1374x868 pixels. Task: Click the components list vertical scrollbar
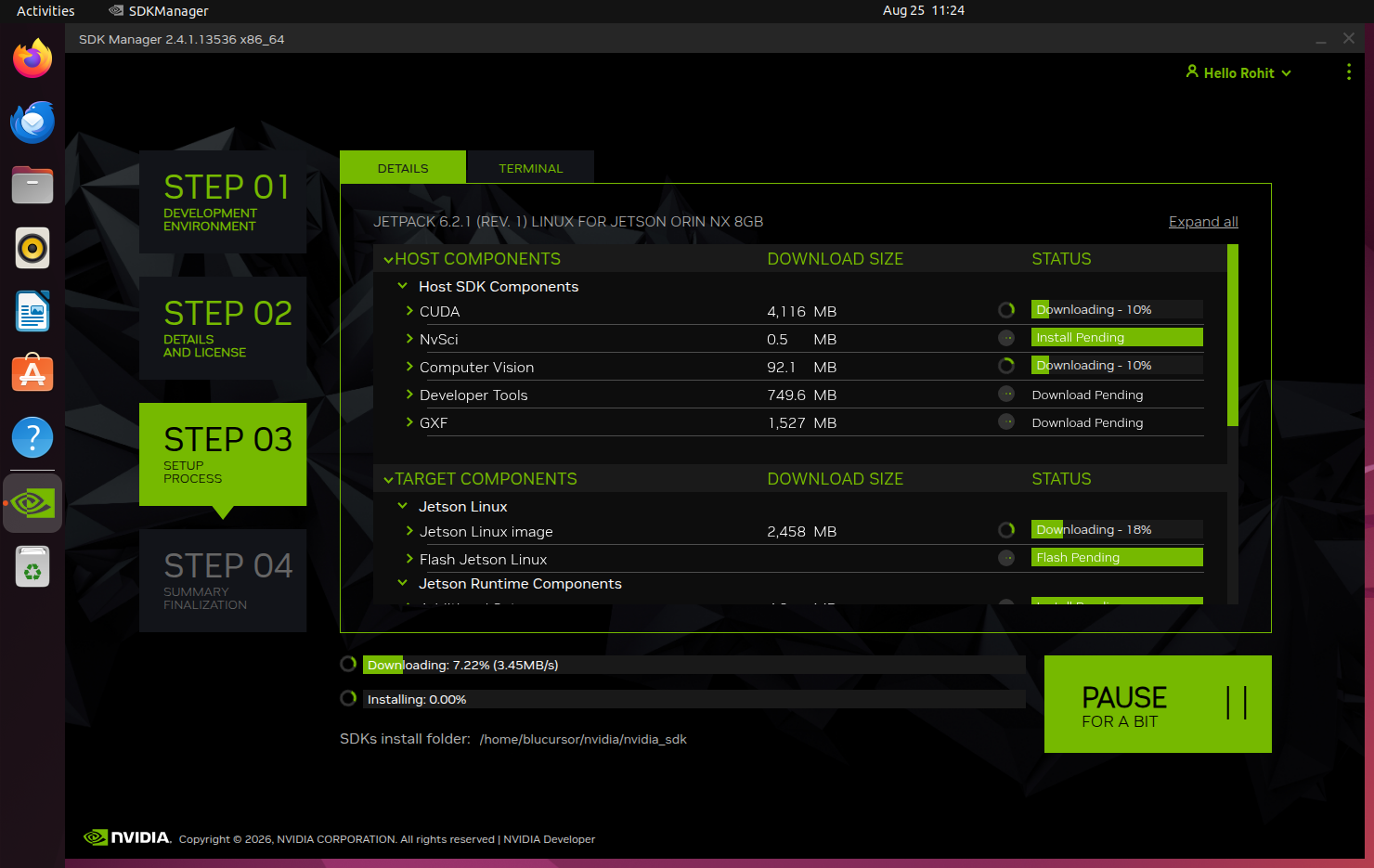[1233, 335]
